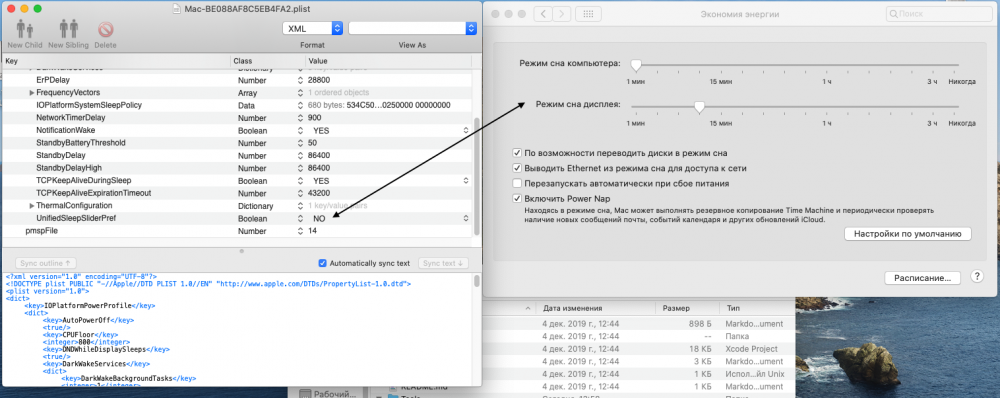Click class stepper for StandbyBatteryThreshold row
1000x398 pixels.
(300, 143)
